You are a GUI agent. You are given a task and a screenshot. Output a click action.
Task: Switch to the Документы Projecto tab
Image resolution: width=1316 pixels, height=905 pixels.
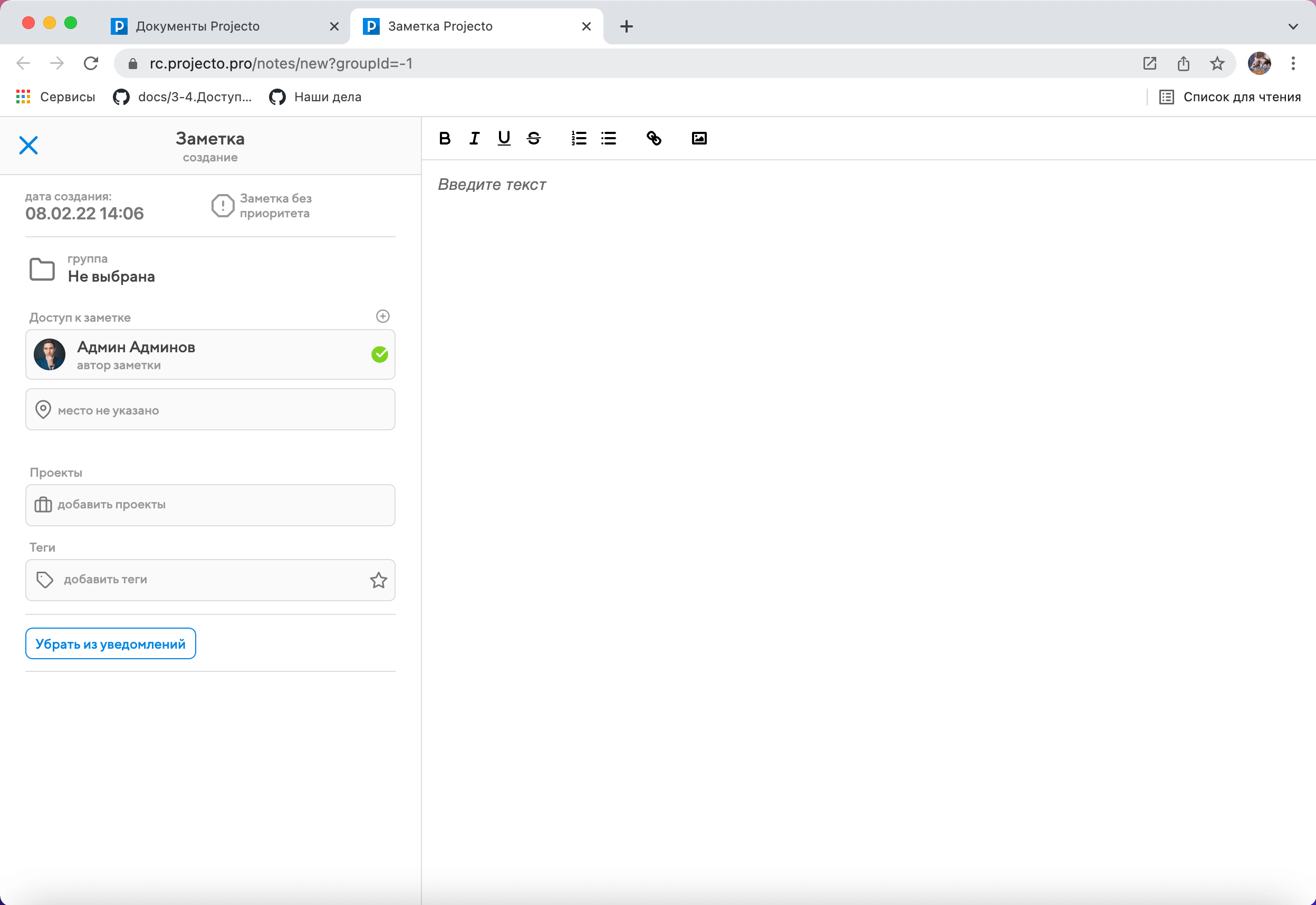point(197,26)
